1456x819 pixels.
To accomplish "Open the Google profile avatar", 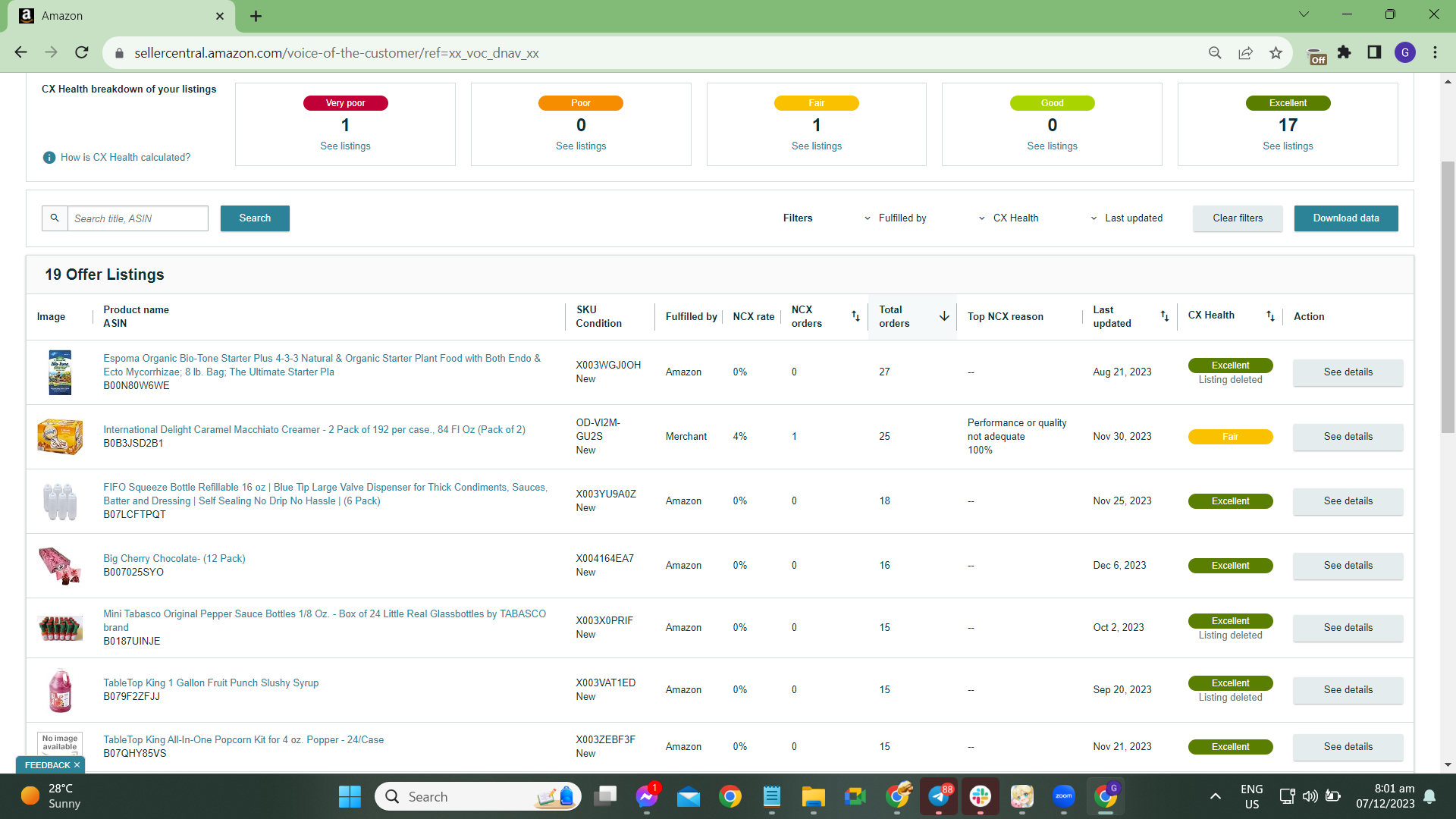I will tap(1405, 52).
